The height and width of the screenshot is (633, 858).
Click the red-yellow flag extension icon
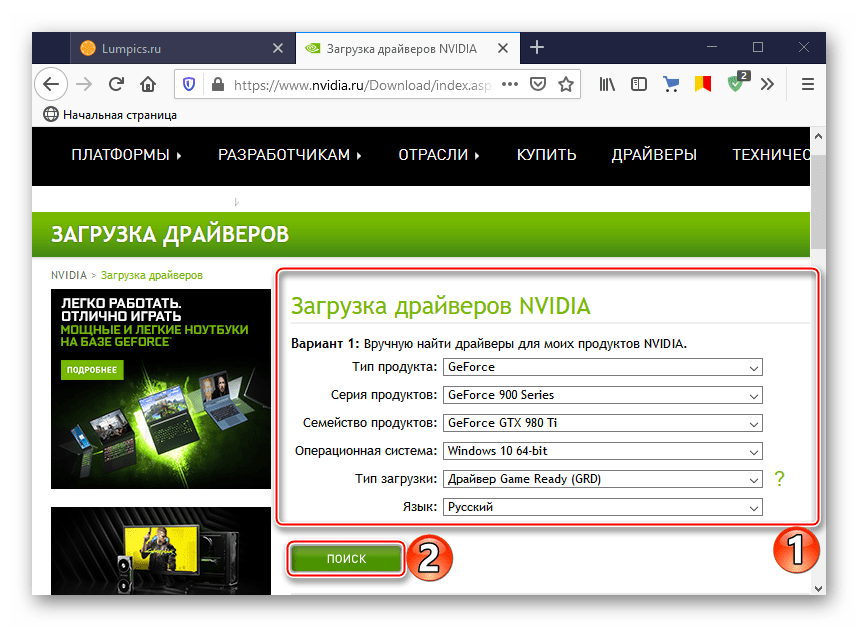pyautogui.click(x=703, y=84)
